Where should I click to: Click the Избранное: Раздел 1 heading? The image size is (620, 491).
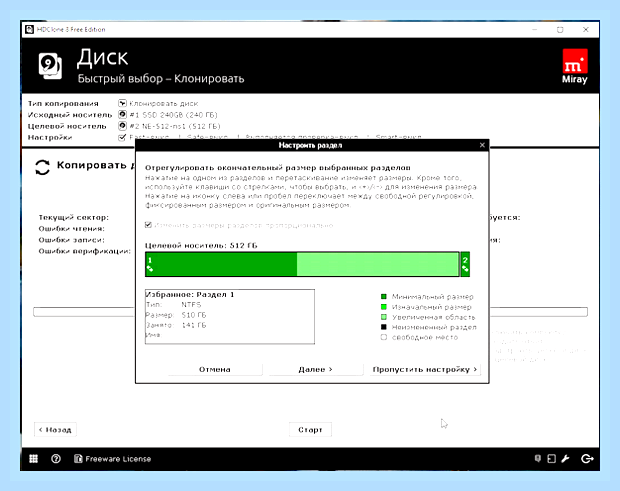[x=190, y=295]
